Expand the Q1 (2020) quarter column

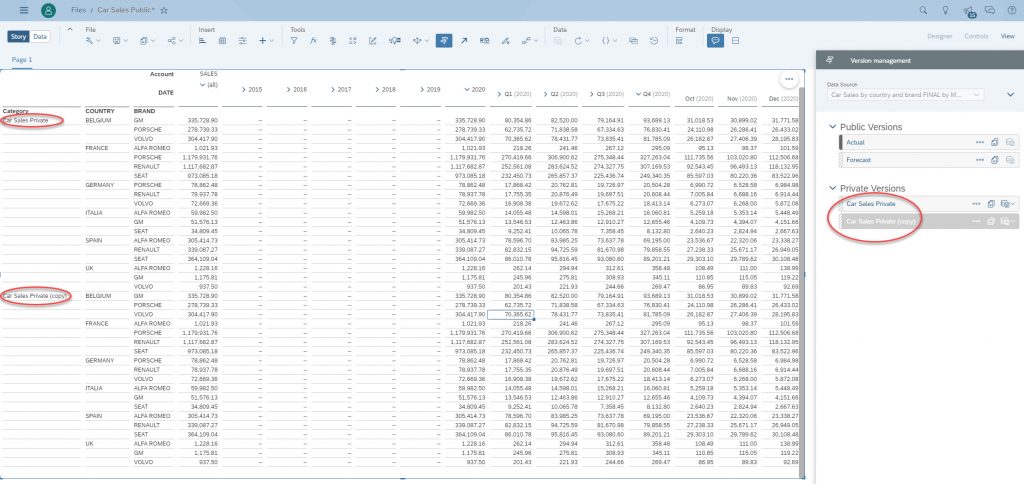[x=500, y=95]
